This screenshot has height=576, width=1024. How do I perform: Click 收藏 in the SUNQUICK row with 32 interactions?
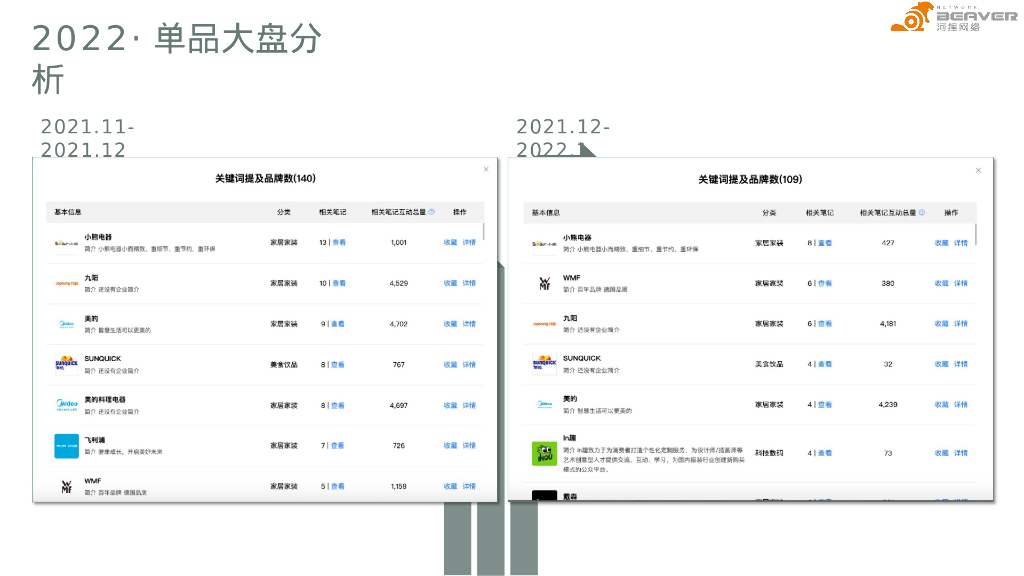942,364
